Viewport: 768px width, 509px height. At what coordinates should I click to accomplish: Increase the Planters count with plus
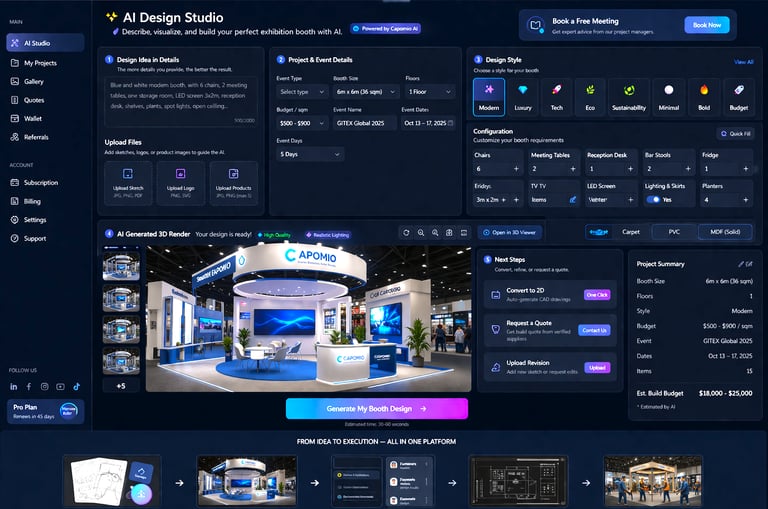click(745, 200)
